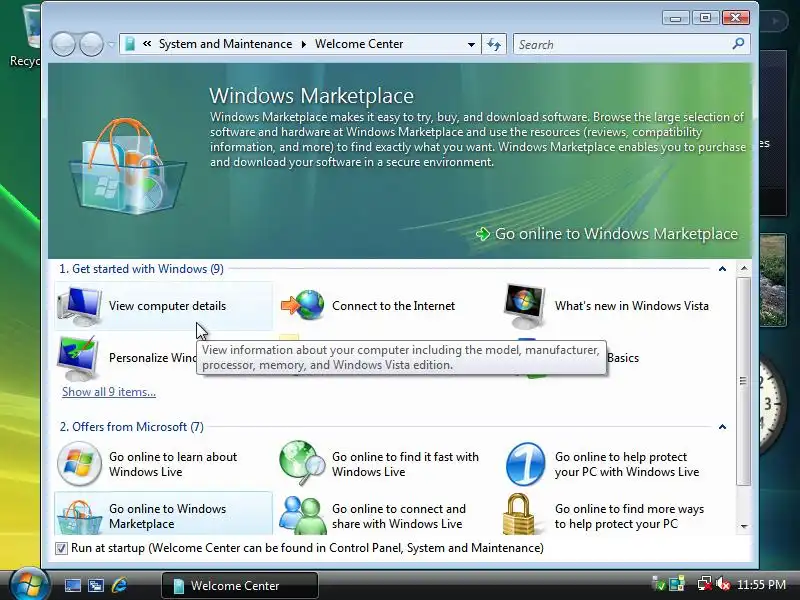Screen dimensions: 800x600
Task: Expand the System and Maintenance breadcrumb arrow
Action: 304,44
